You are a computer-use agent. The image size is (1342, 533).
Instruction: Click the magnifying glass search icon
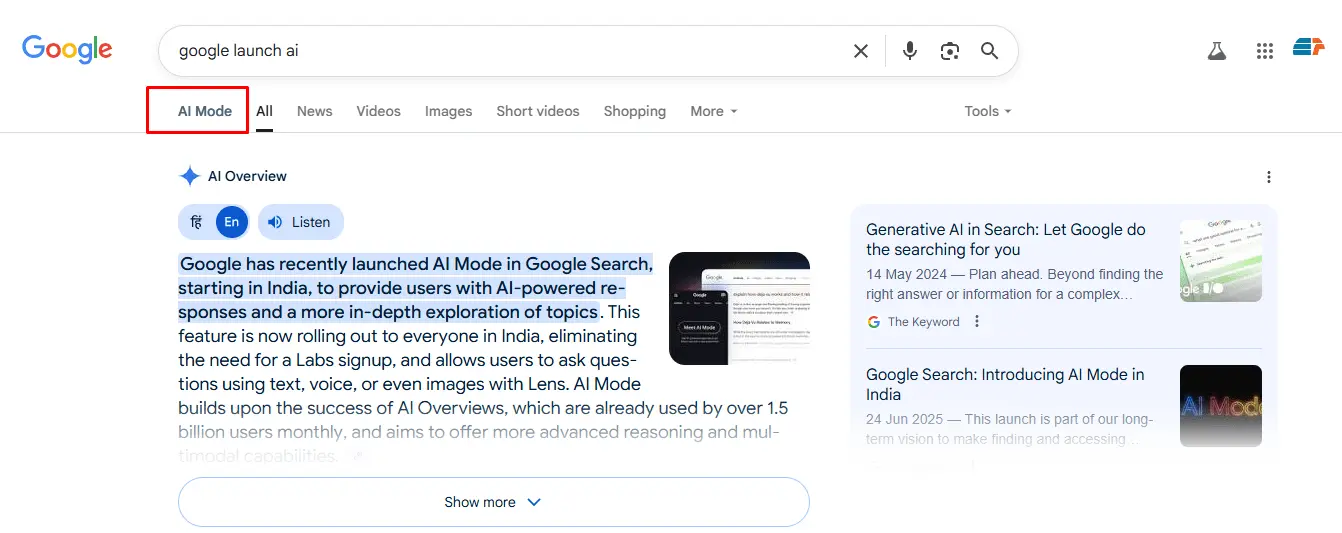[x=989, y=51]
